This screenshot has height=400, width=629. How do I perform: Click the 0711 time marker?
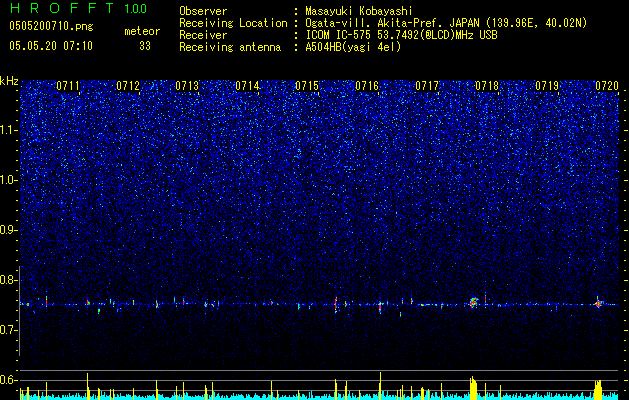tap(68, 86)
